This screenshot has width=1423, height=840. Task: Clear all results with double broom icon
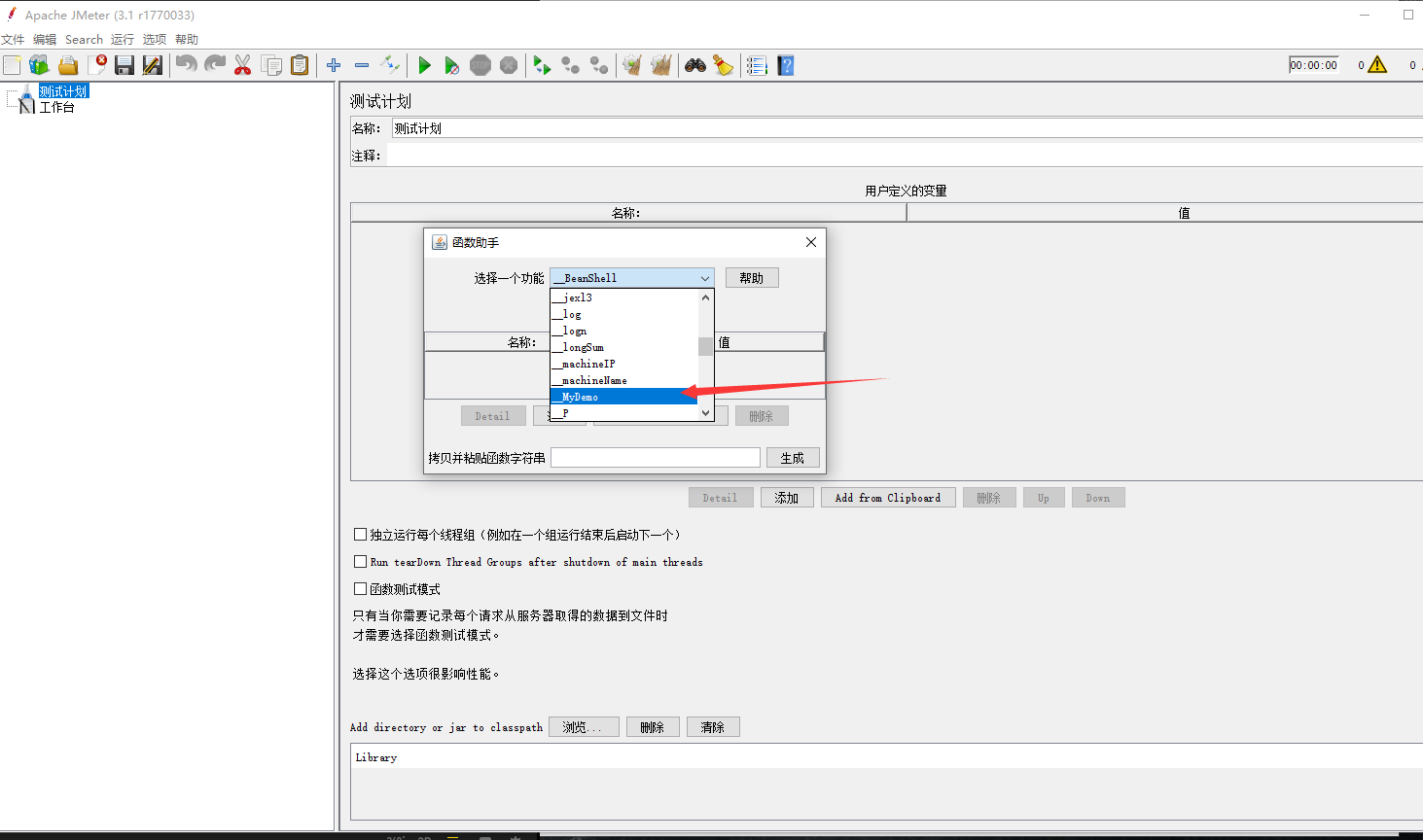tap(661, 65)
